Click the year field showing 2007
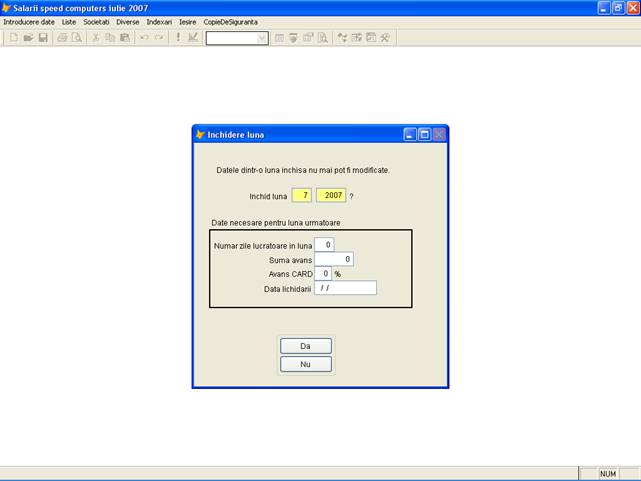641x481 pixels. click(x=331, y=195)
